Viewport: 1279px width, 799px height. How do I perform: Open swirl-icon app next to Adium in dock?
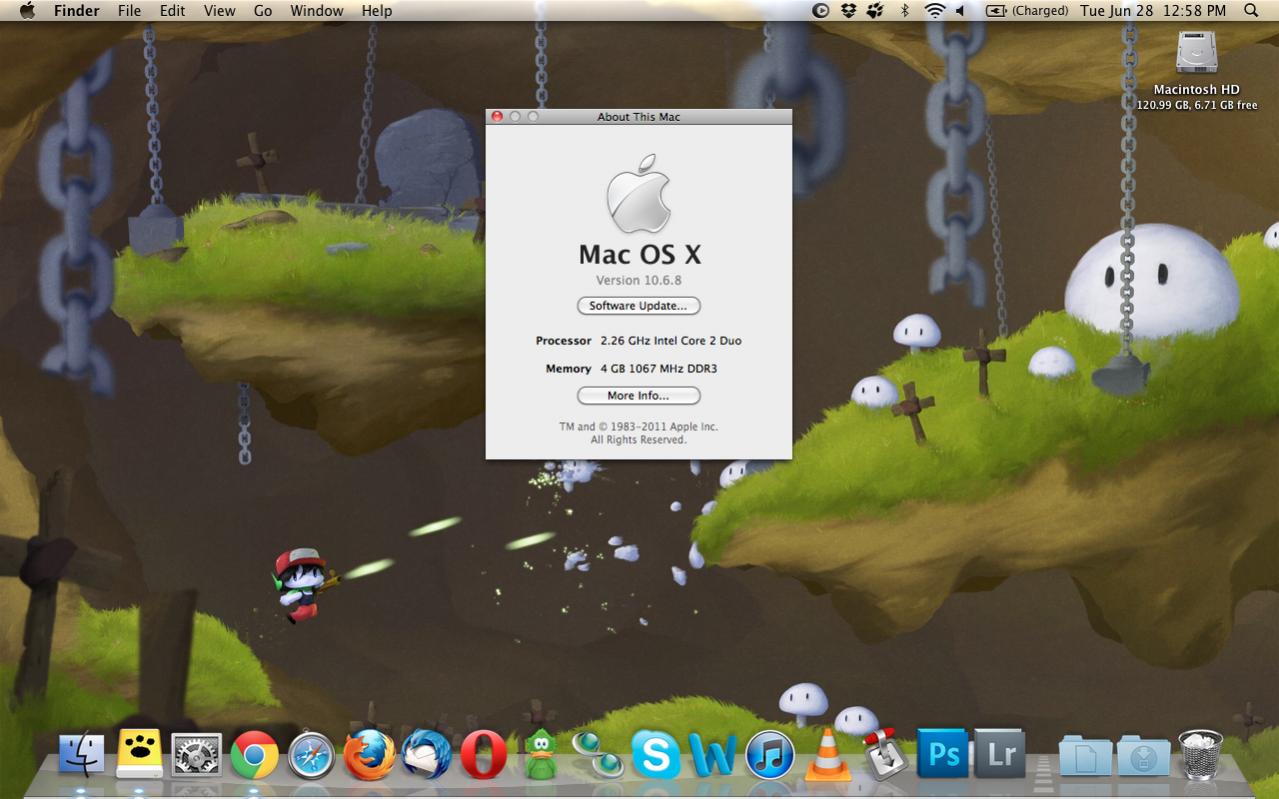598,755
